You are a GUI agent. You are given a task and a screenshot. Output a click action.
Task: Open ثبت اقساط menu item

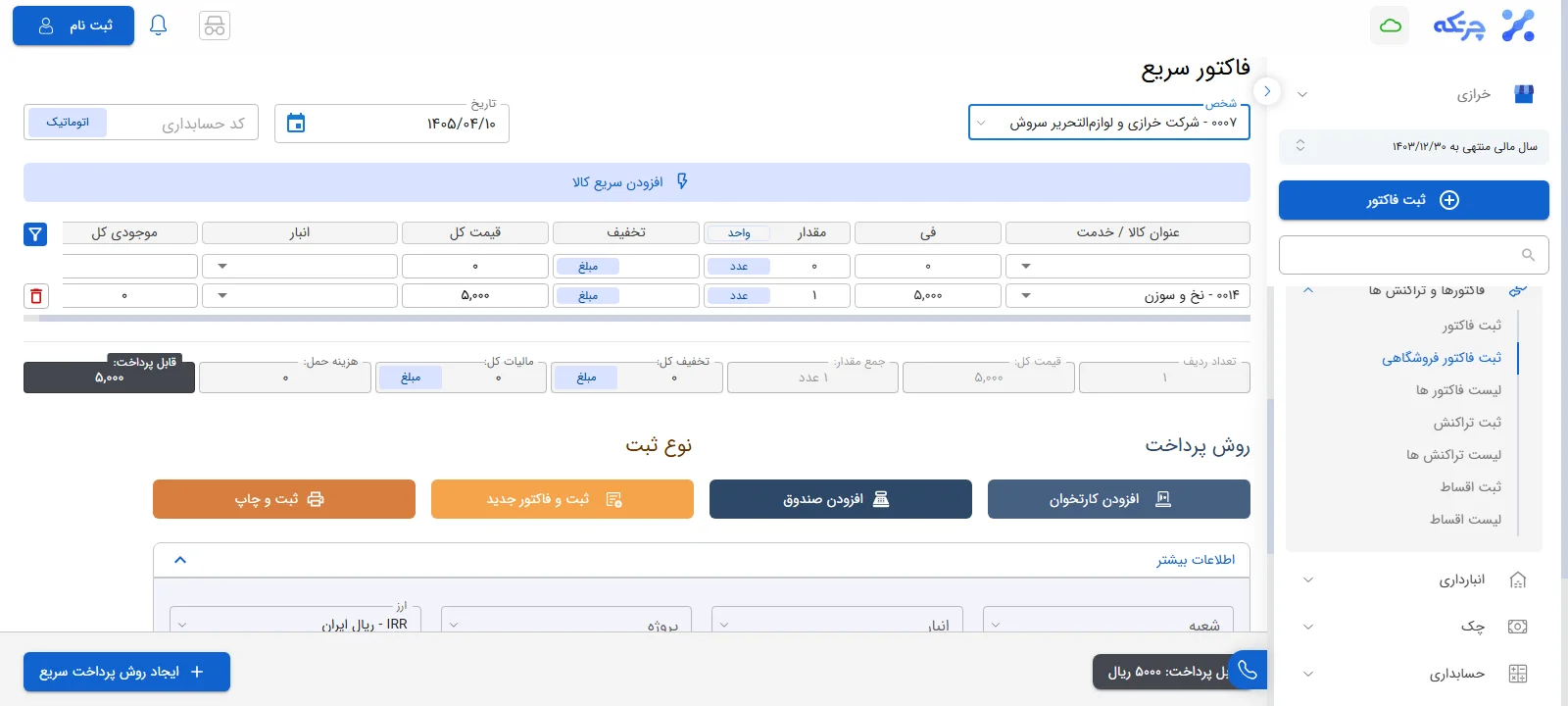coord(1470,487)
